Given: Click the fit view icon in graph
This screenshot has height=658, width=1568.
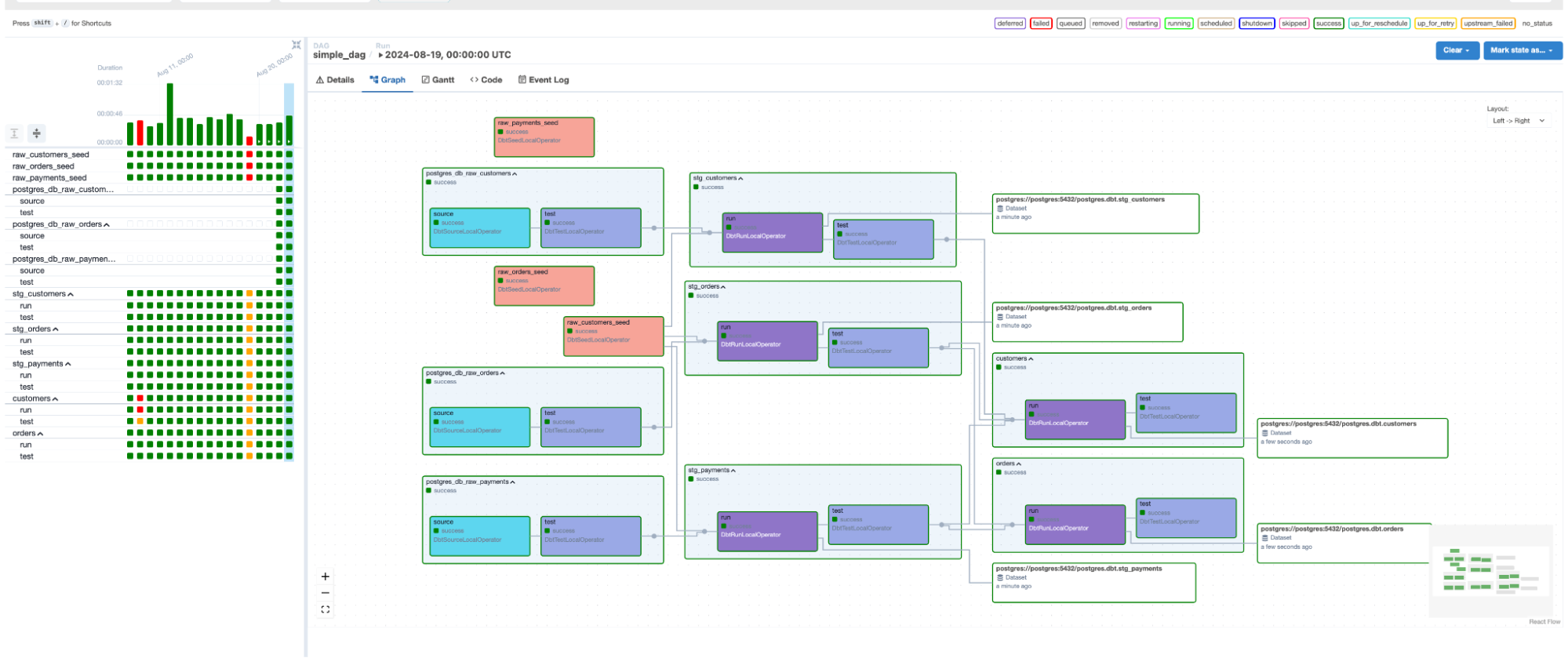Looking at the screenshot, I should [326, 609].
